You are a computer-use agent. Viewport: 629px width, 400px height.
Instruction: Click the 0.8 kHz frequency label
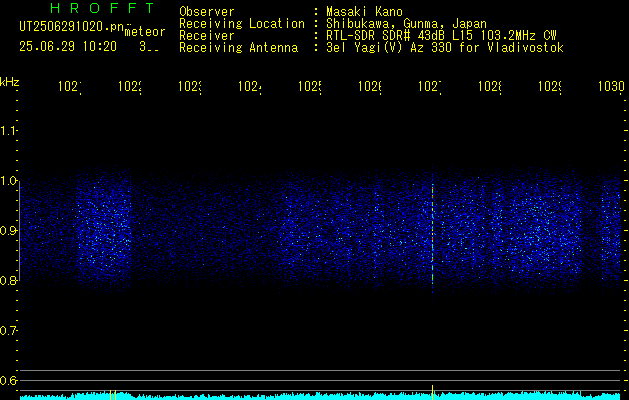[8, 280]
